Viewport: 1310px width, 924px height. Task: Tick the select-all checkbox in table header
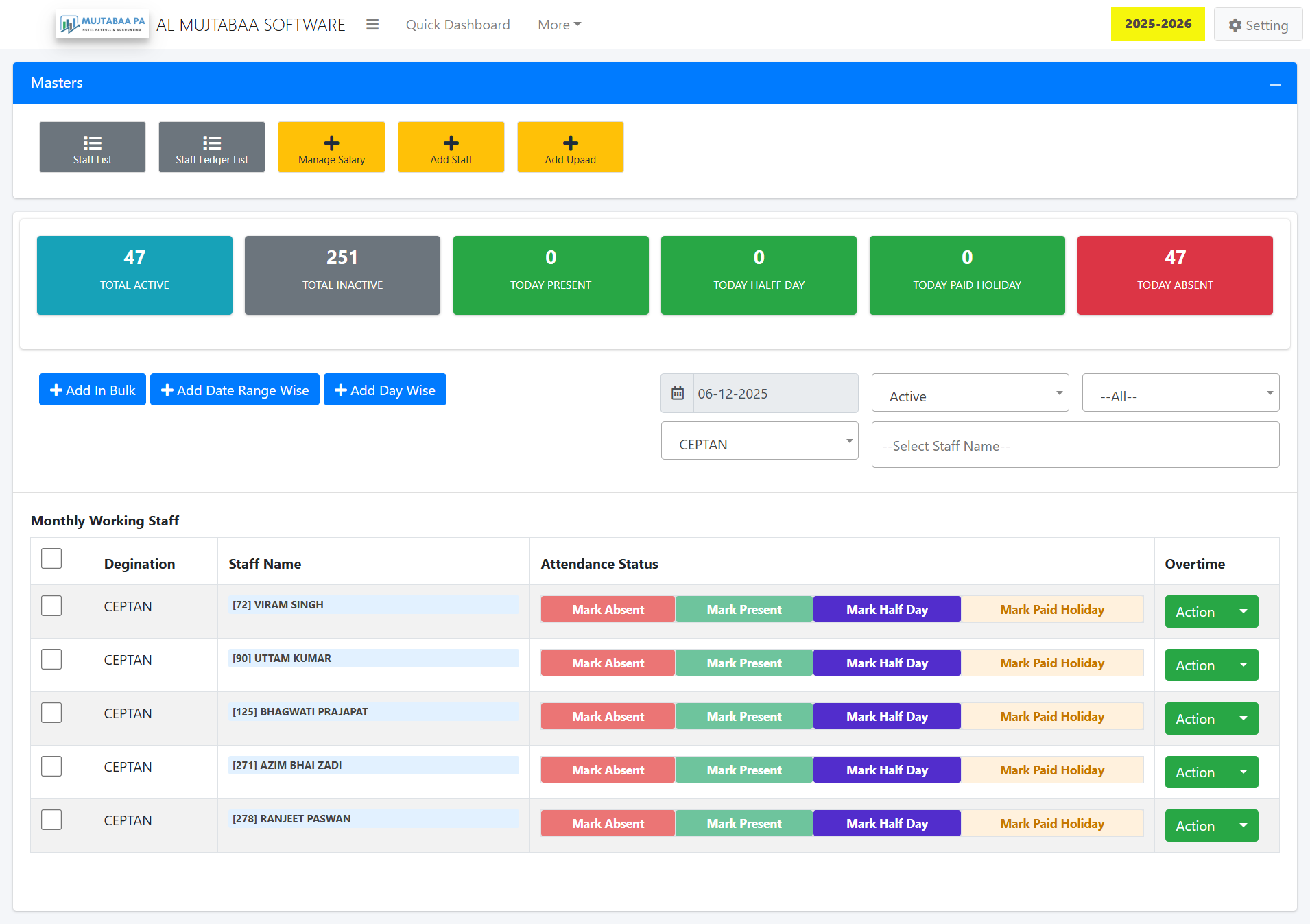51,558
